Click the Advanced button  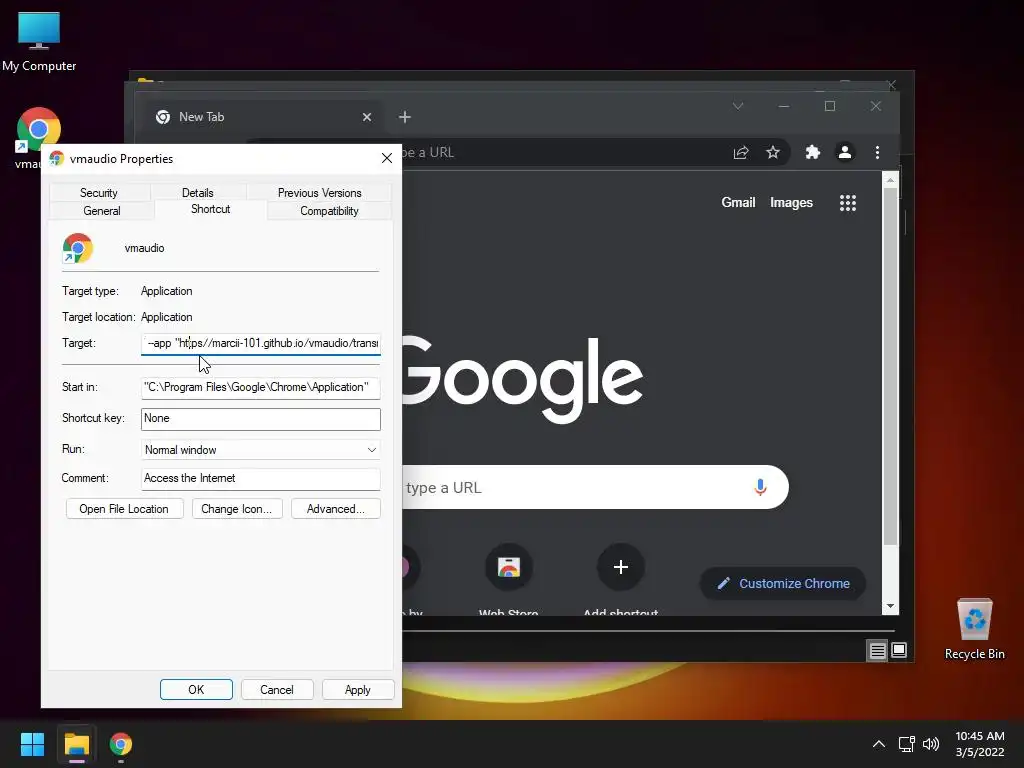click(336, 509)
